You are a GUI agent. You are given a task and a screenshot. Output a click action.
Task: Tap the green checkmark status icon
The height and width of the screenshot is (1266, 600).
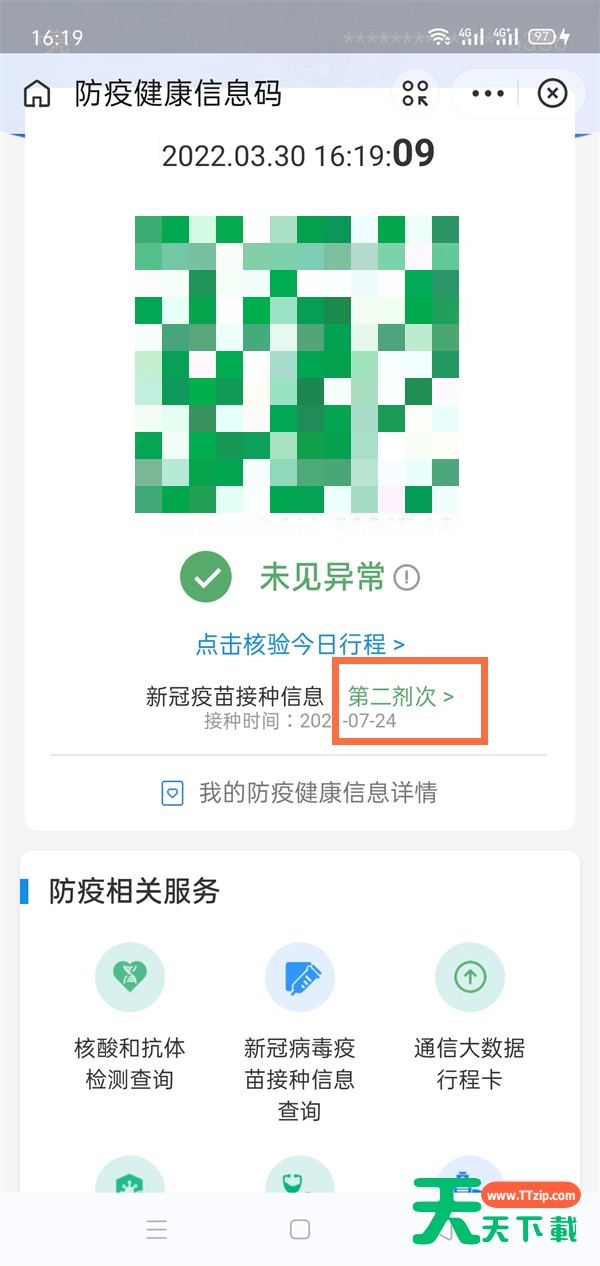tap(206, 577)
